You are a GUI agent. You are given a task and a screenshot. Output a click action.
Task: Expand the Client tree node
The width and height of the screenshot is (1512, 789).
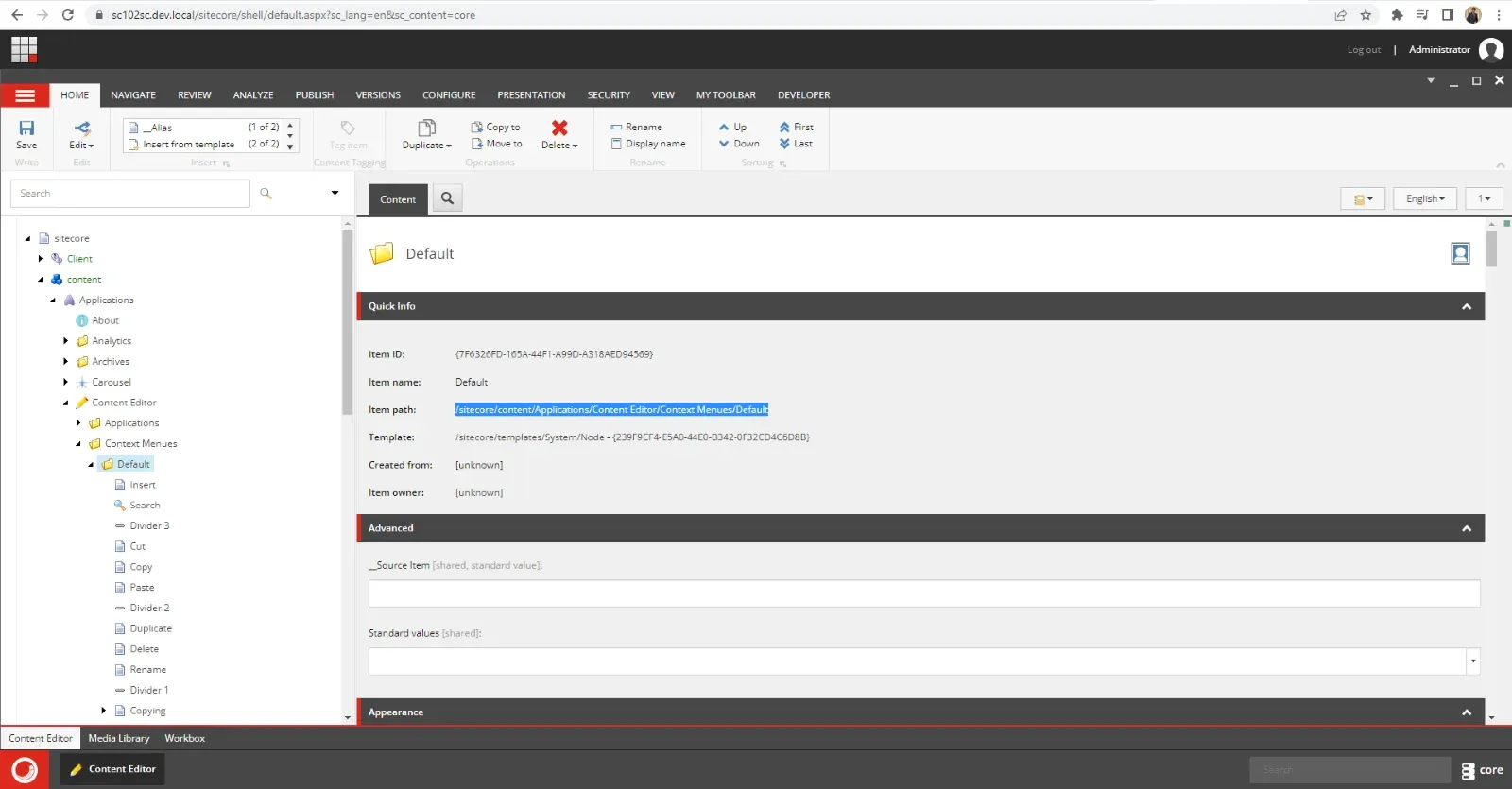pos(40,259)
